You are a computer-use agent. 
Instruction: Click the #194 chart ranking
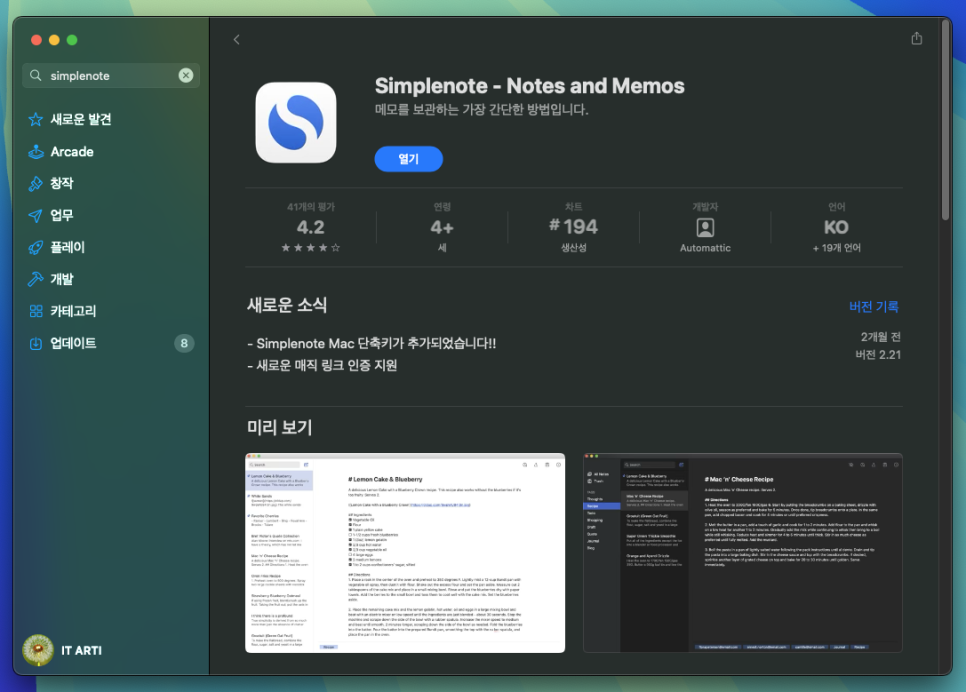coord(574,227)
